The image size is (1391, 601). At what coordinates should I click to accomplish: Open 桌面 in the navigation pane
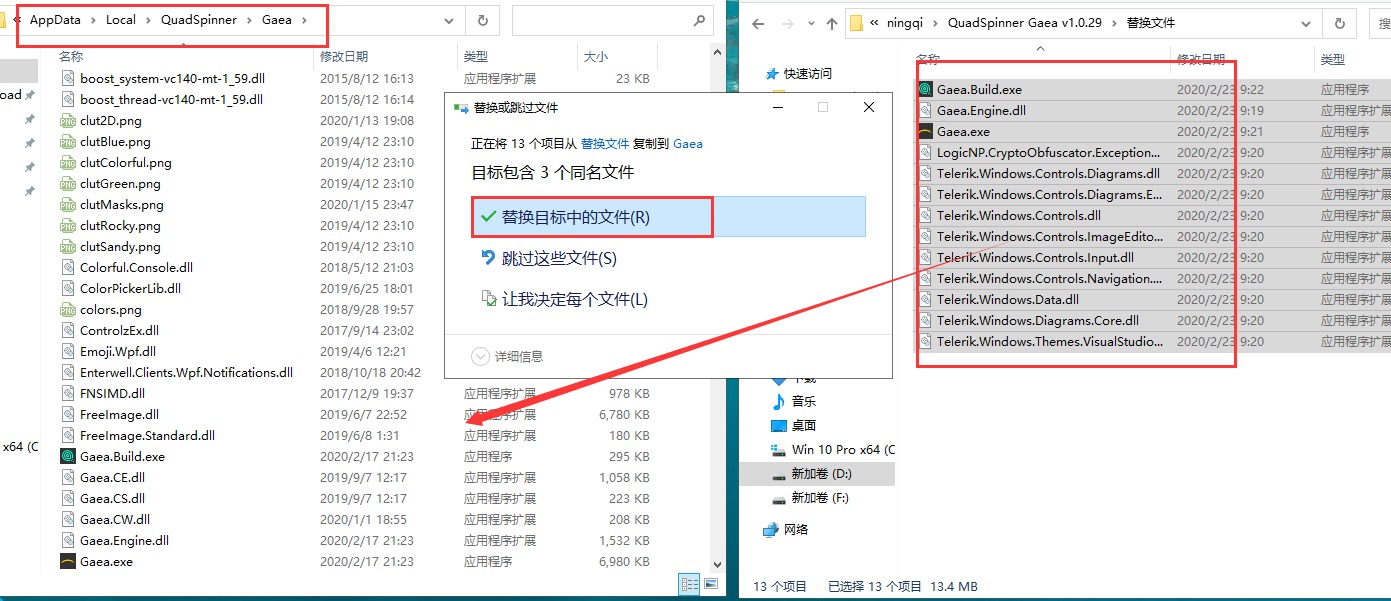point(803,425)
